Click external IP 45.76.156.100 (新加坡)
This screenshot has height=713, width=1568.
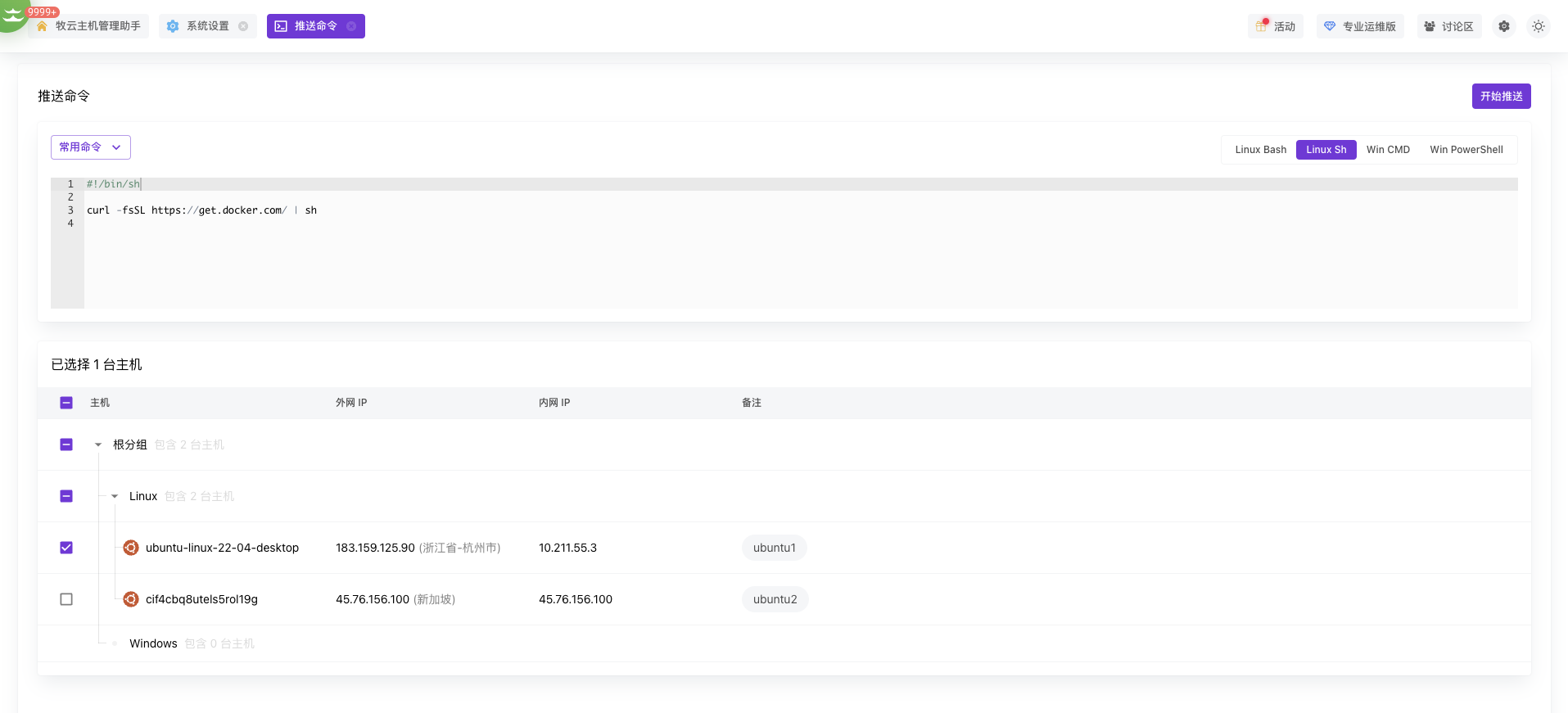pos(395,599)
